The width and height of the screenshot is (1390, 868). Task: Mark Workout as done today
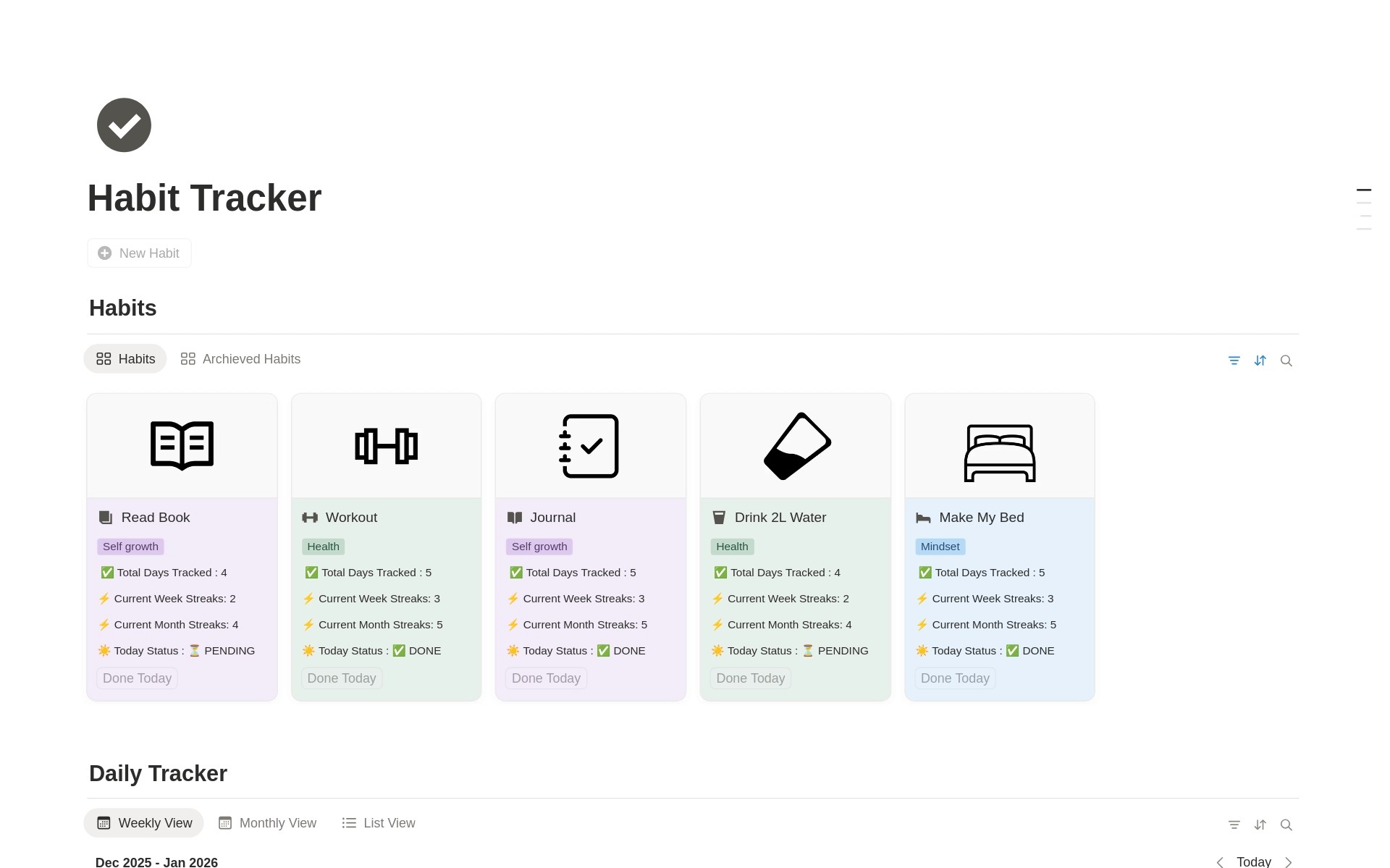point(341,678)
